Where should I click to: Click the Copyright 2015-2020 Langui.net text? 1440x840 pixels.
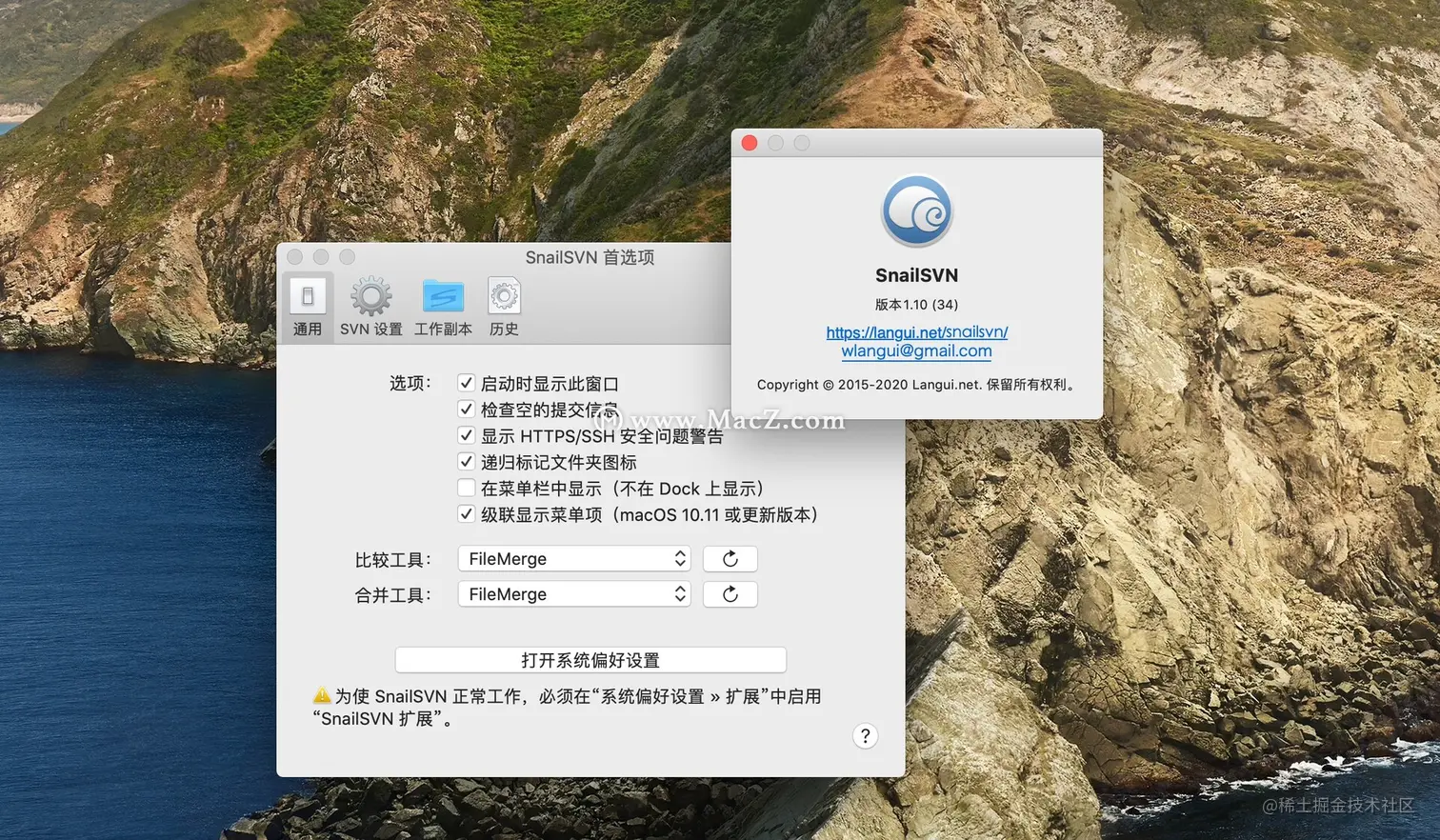point(916,385)
